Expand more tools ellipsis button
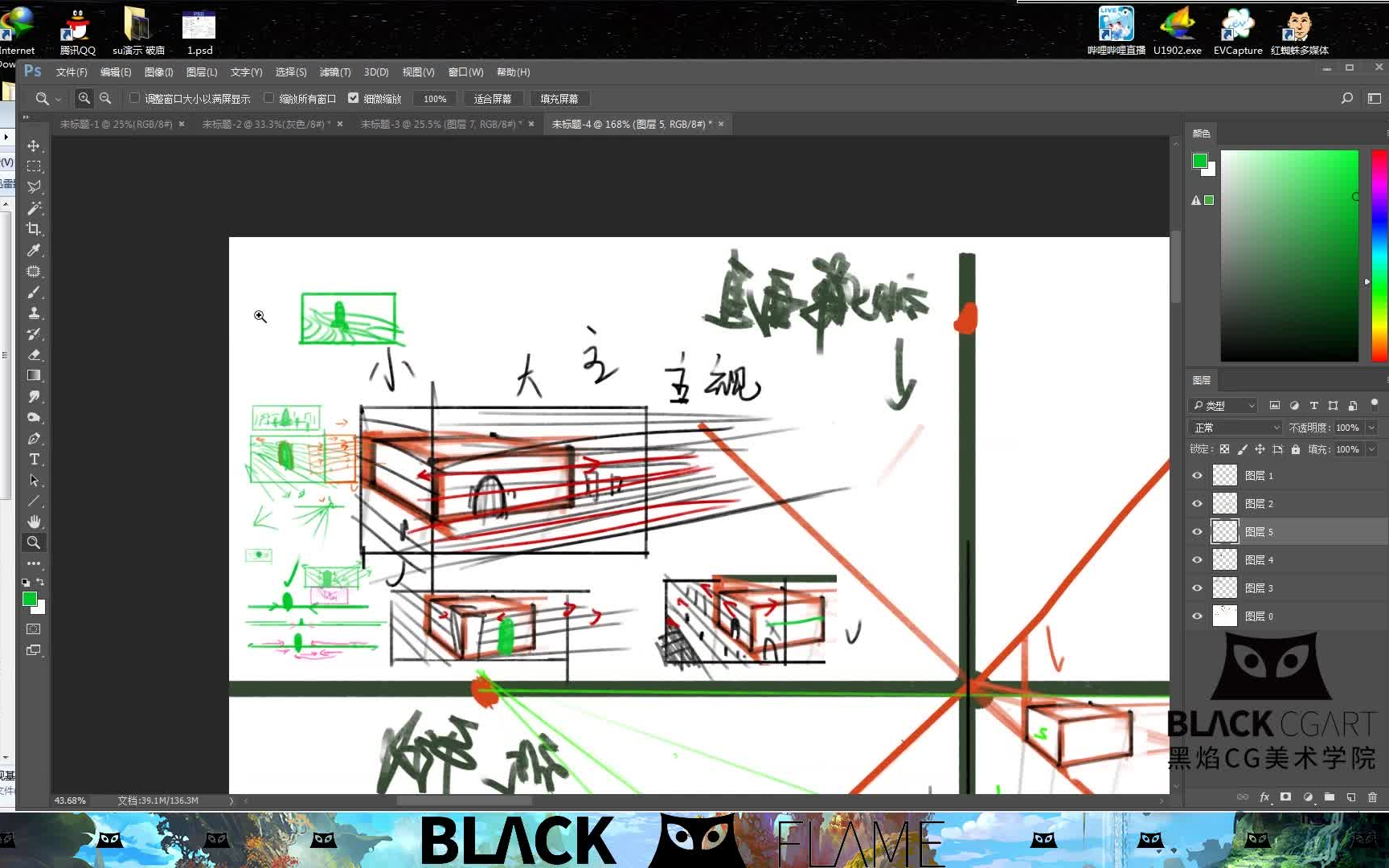The image size is (1389, 868). click(34, 563)
